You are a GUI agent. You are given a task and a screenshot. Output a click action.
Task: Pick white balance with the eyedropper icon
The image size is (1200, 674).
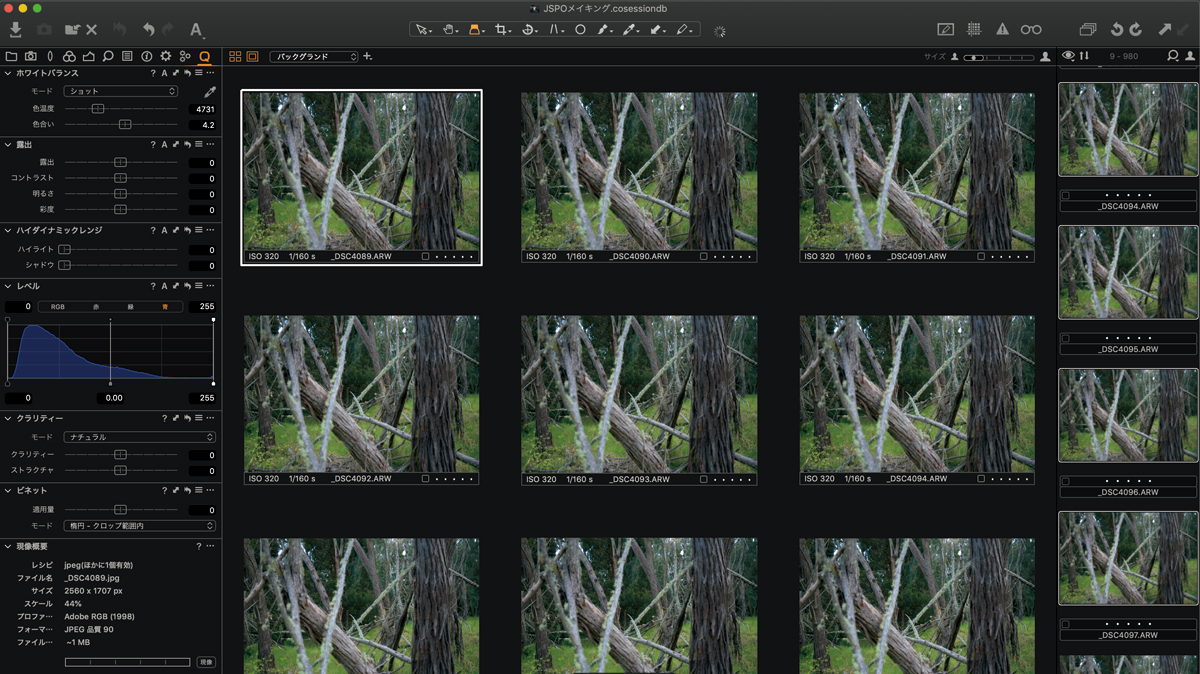point(210,91)
